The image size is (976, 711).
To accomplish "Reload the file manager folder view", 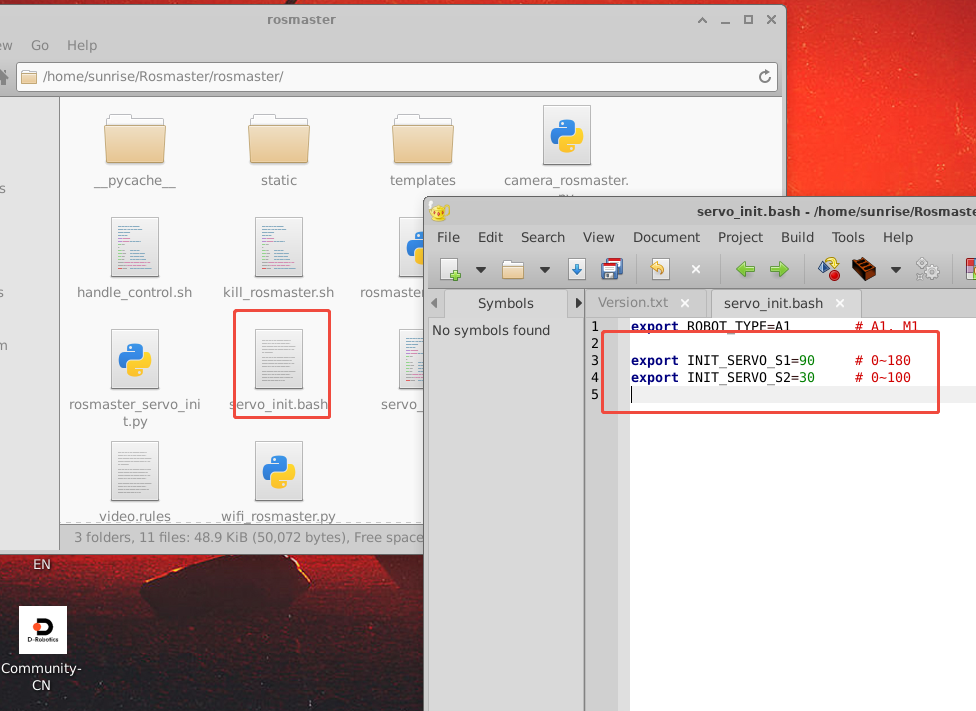I will [x=765, y=76].
